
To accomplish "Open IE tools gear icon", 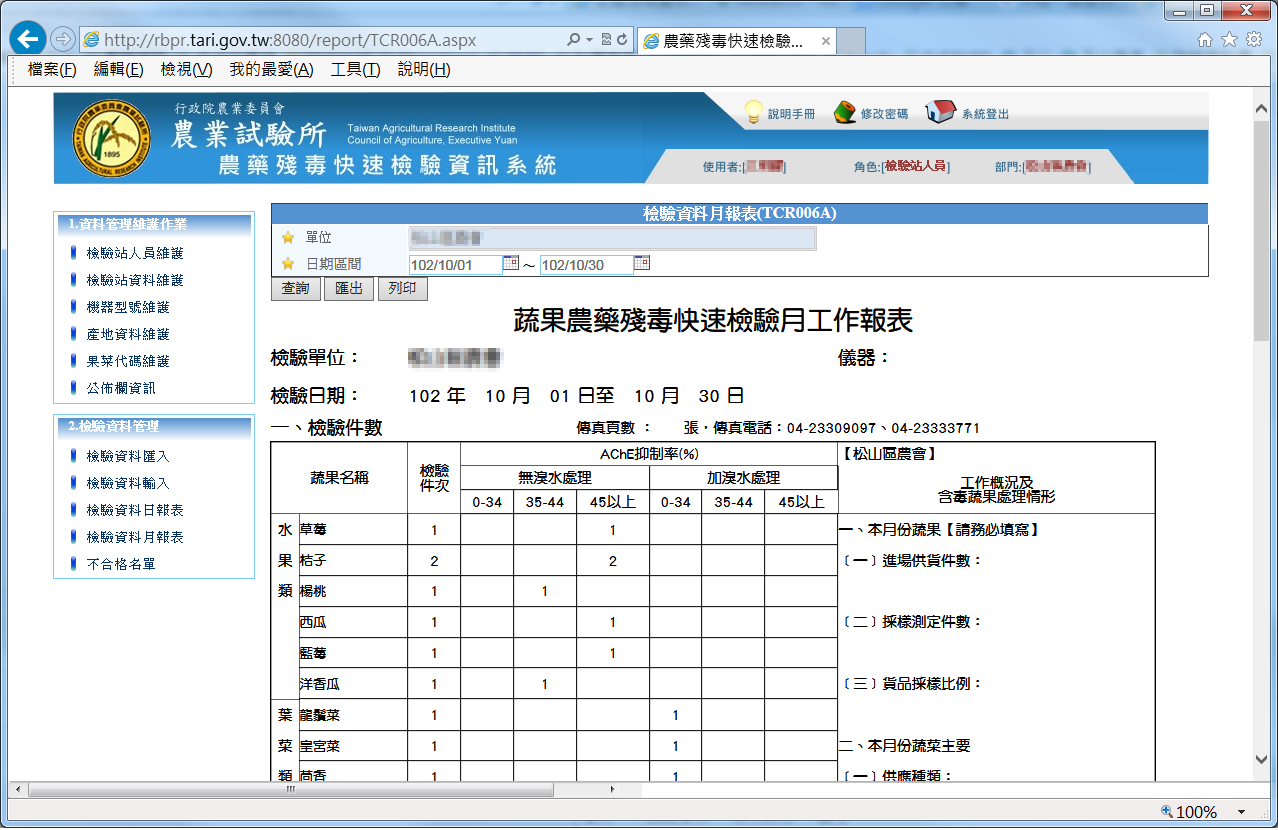I will (1253, 40).
